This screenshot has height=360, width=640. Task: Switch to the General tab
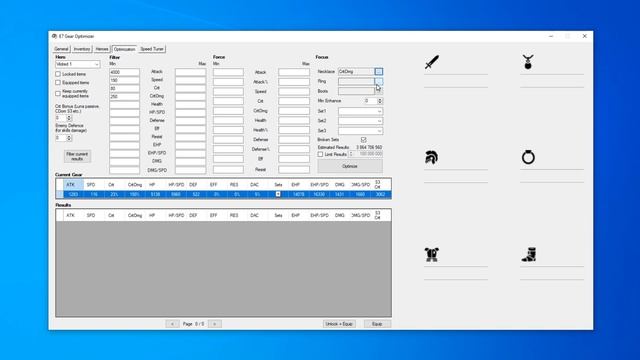pyautogui.click(x=62, y=49)
